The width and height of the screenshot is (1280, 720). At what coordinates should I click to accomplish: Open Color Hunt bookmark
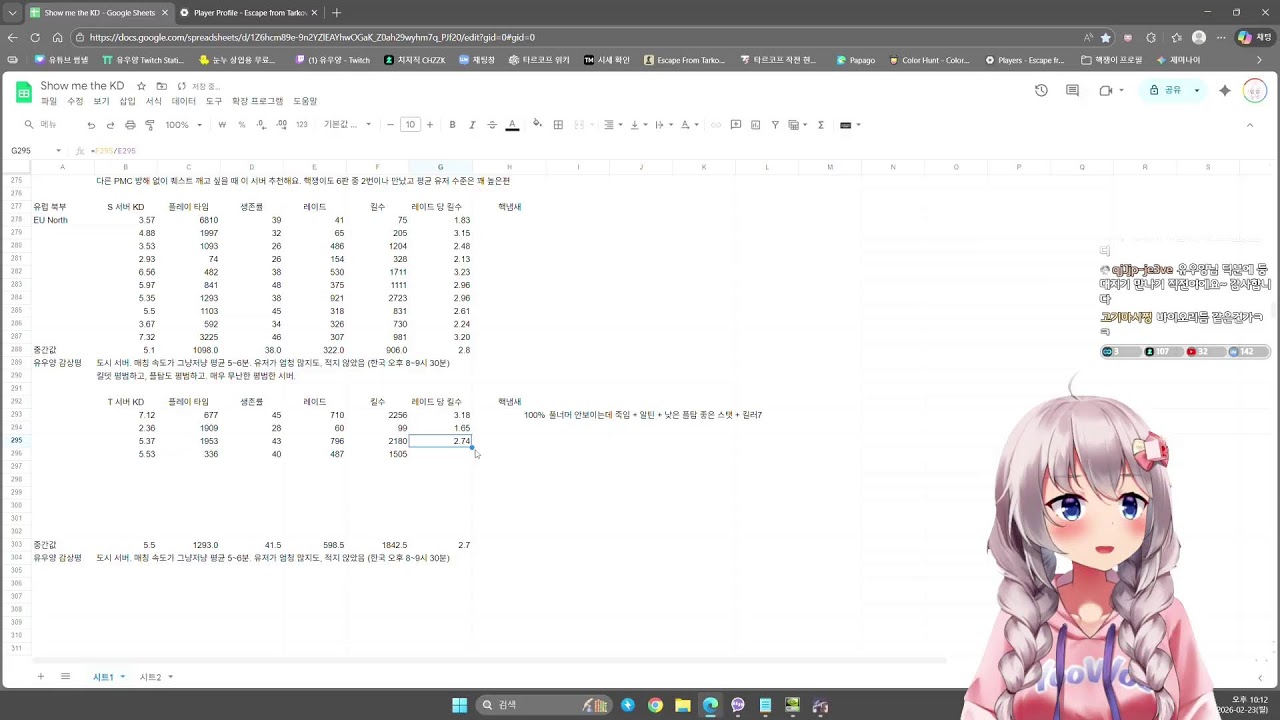pos(928,60)
